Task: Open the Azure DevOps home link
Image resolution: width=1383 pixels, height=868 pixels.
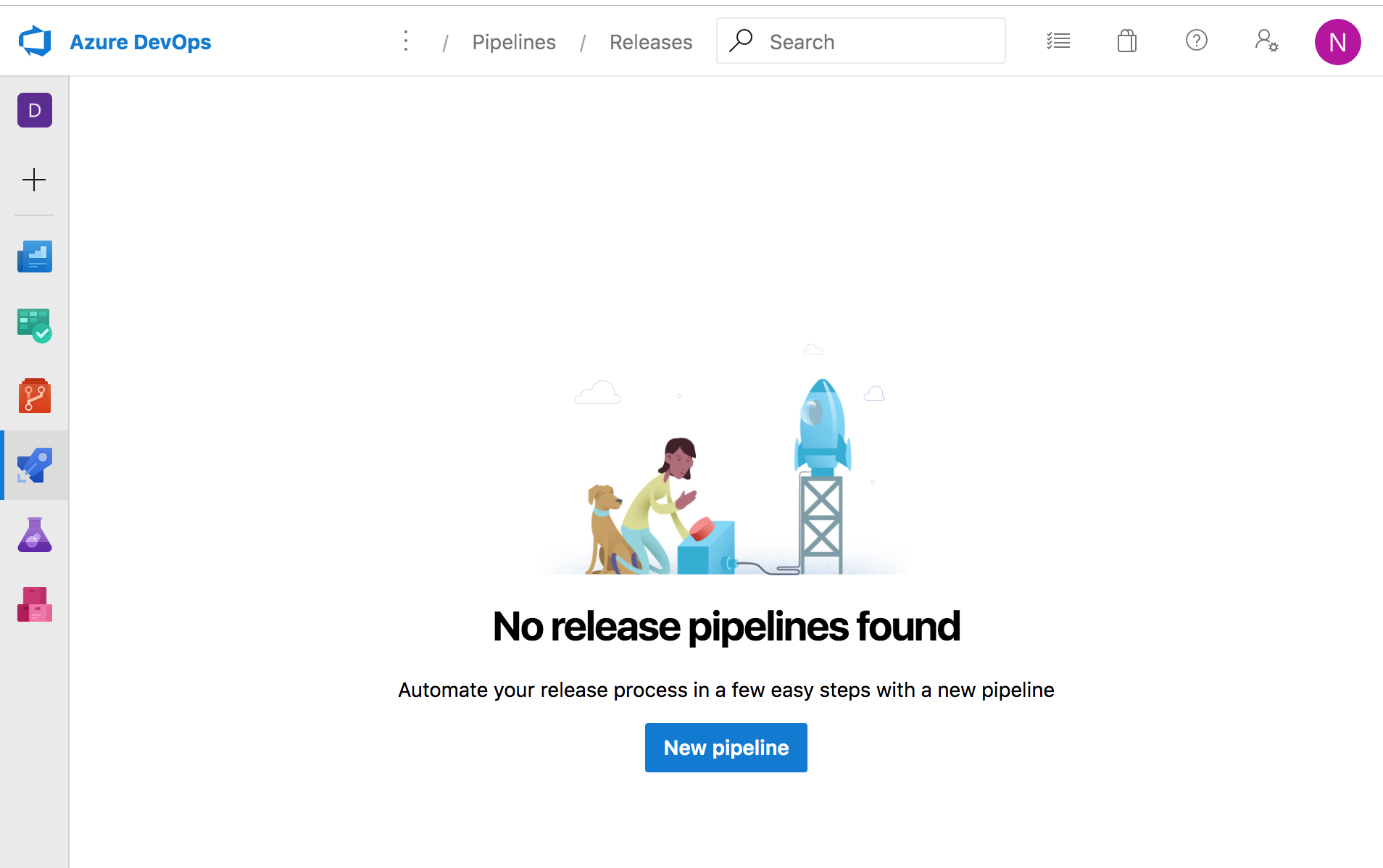Action: pos(140,42)
